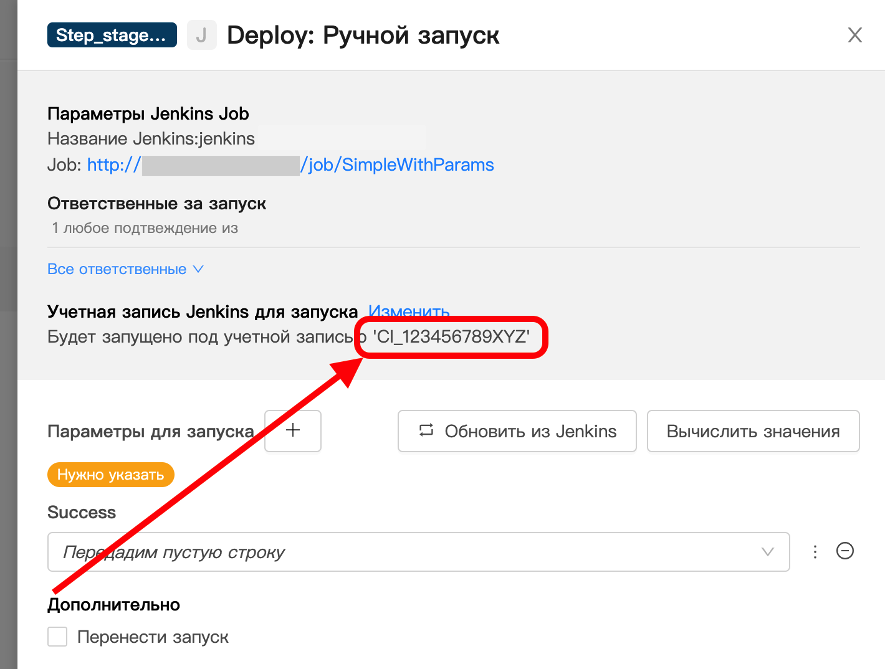Click the 'Параметры Jenkins Job' heading
Image resolution: width=885 pixels, height=670 pixels.
pyautogui.click(x=148, y=114)
